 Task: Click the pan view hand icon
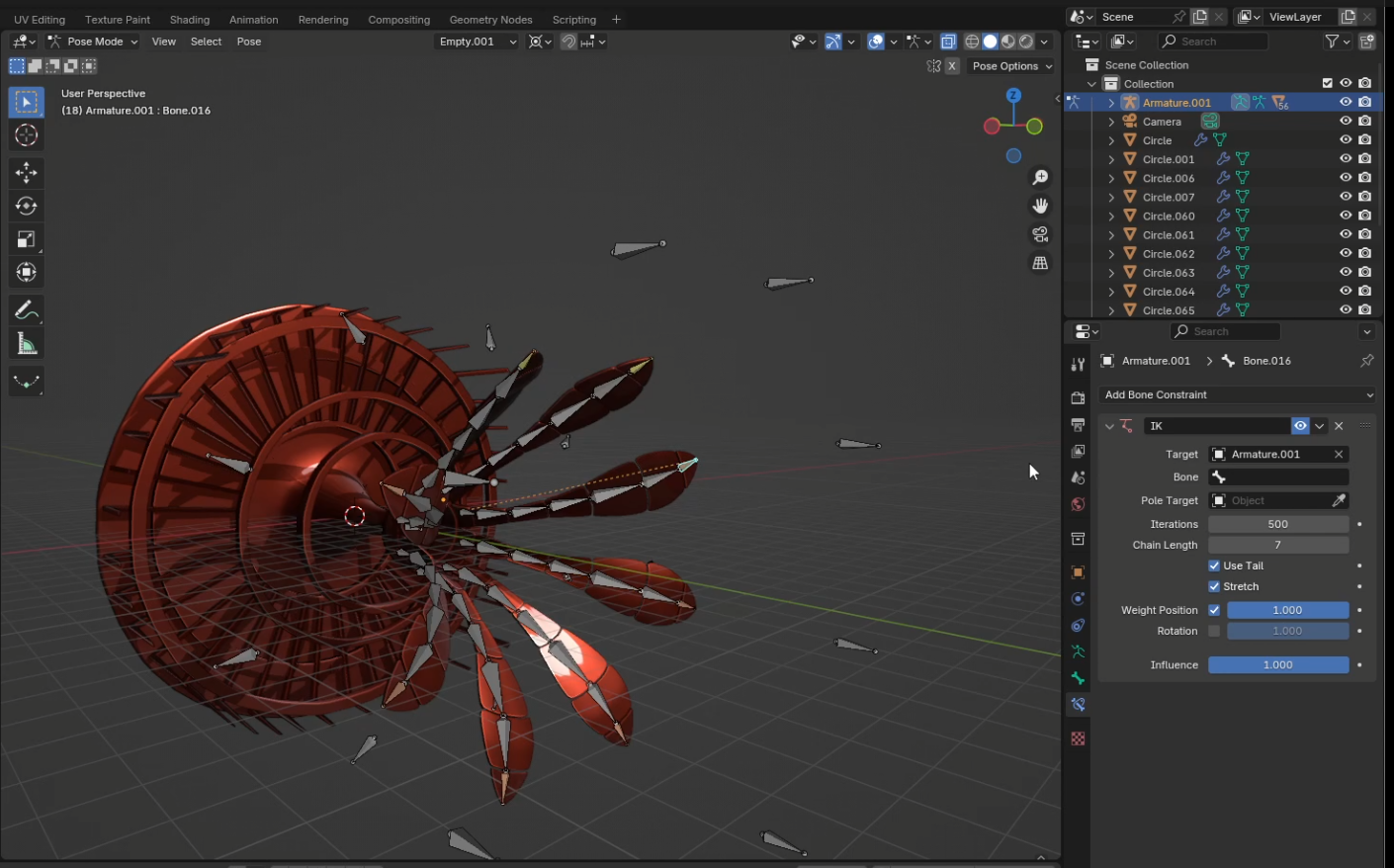point(1040,206)
